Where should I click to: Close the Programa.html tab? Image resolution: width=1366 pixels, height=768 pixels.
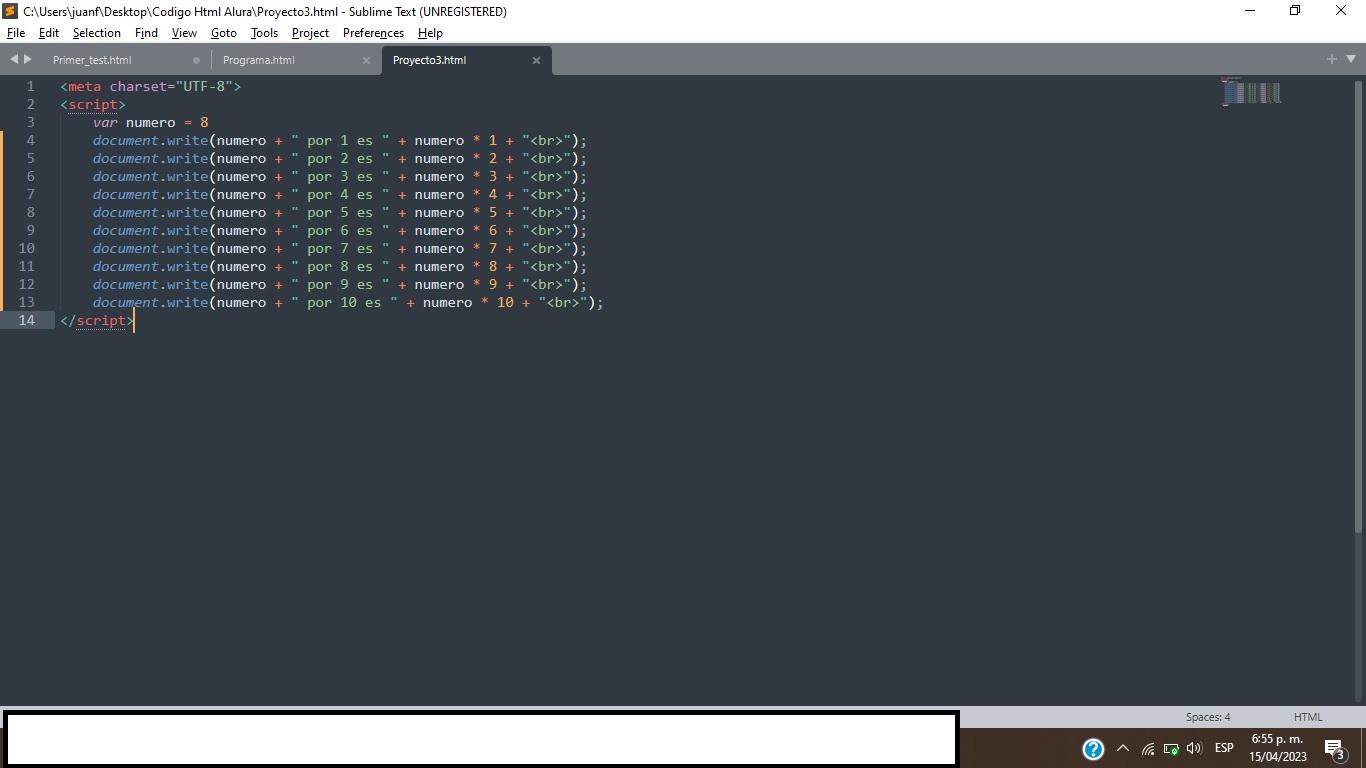[366, 60]
